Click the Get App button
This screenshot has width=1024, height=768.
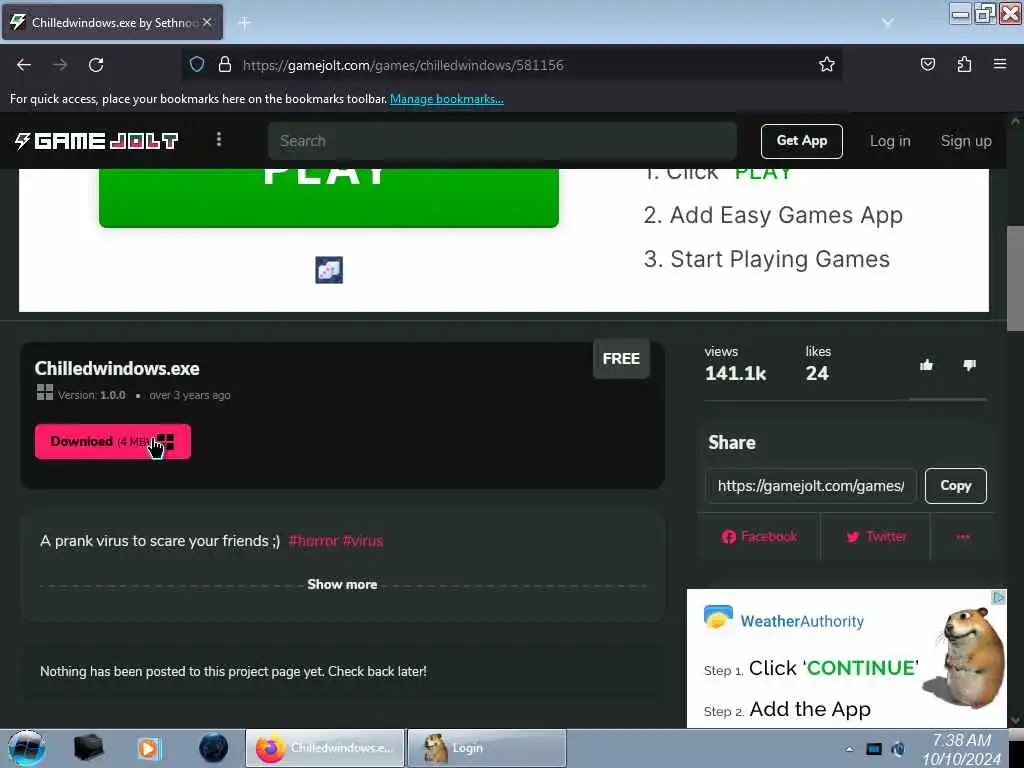(x=801, y=141)
